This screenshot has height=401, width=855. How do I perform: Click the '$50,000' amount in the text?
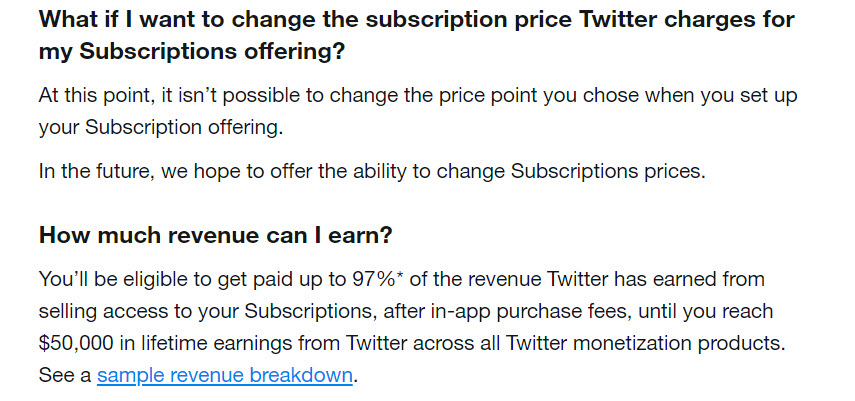click(x=76, y=344)
